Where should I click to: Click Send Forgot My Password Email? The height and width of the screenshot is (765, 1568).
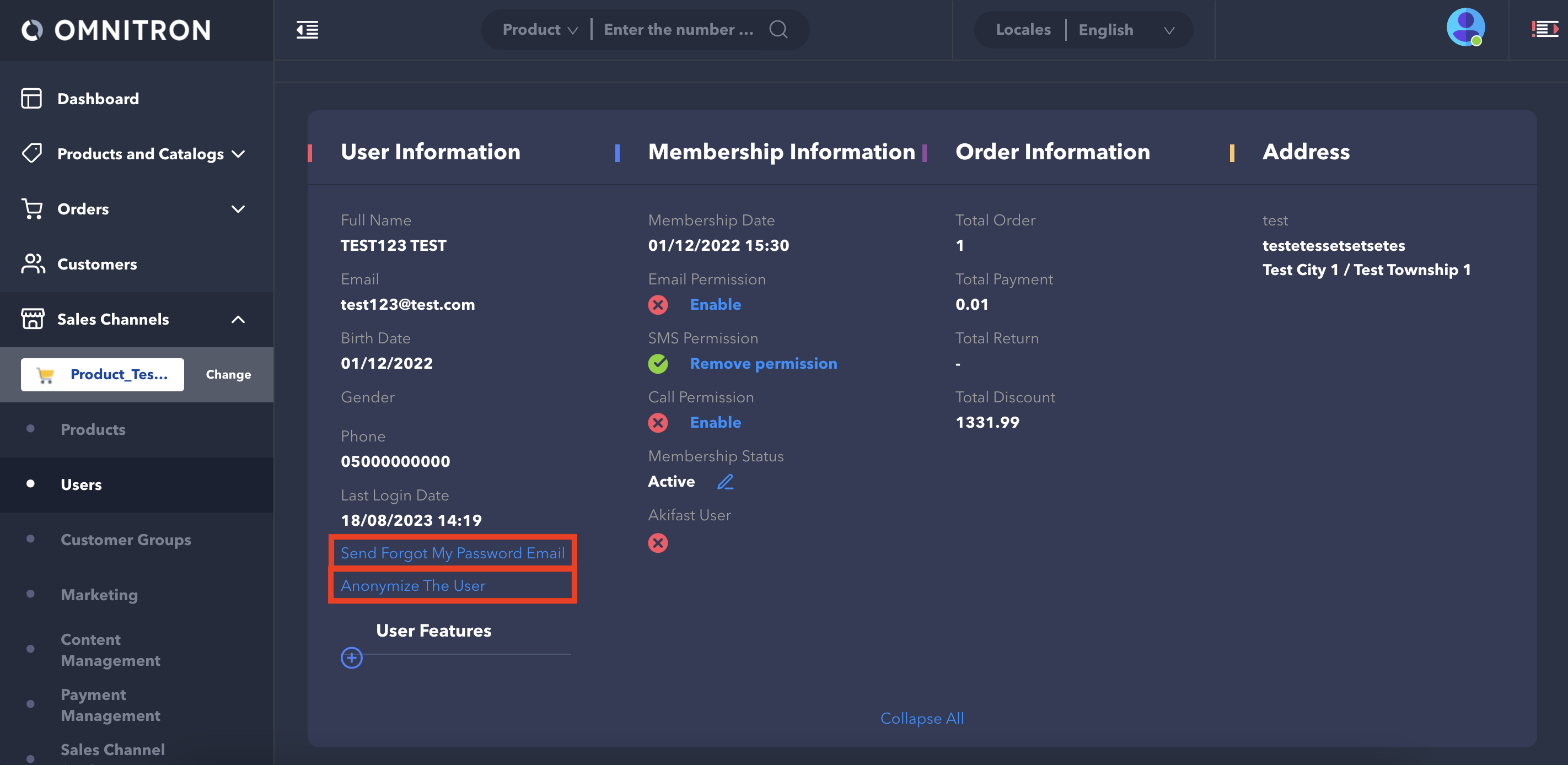(x=452, y=553)
